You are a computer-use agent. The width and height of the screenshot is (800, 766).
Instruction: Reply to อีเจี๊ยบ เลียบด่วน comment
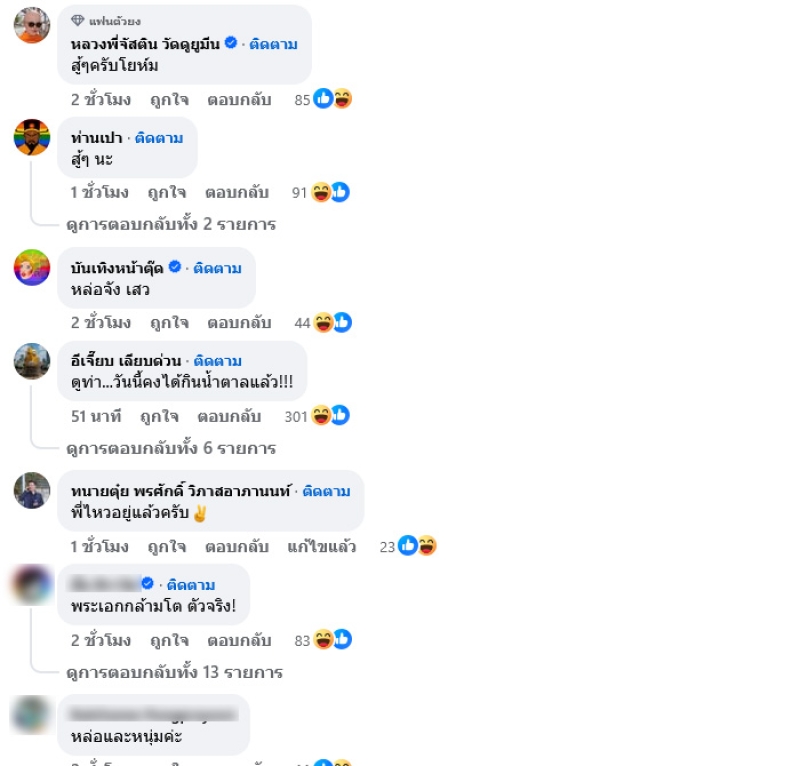tap(229, 416)
